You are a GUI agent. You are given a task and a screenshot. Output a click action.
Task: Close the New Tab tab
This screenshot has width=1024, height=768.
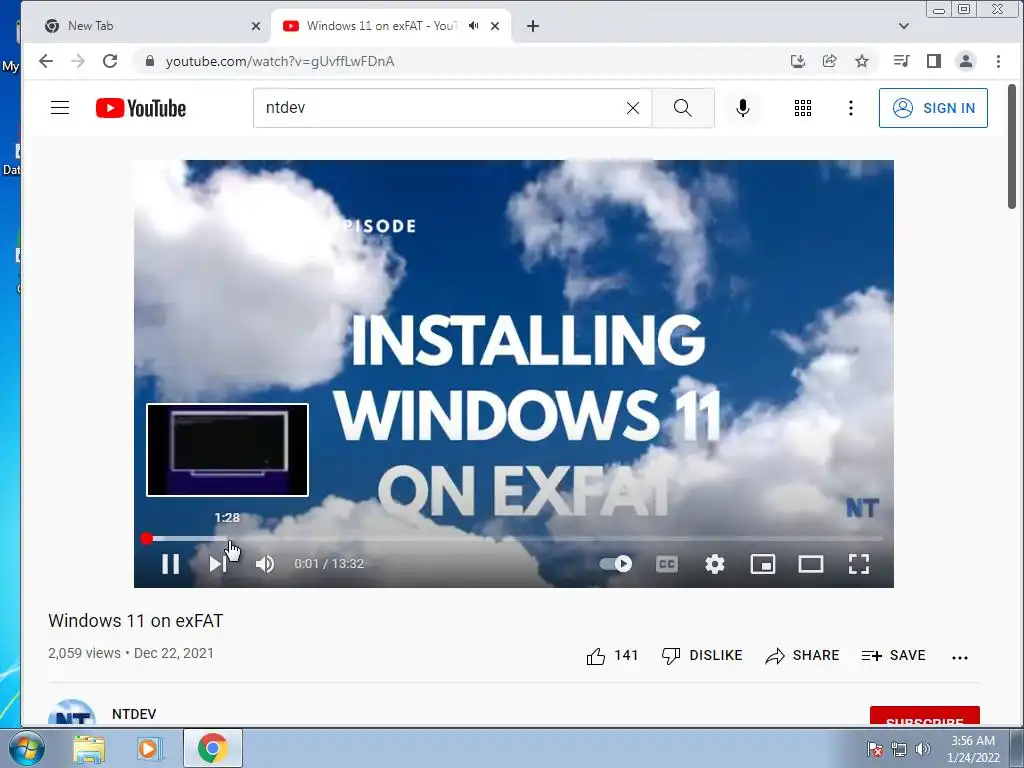coord(255,26)
